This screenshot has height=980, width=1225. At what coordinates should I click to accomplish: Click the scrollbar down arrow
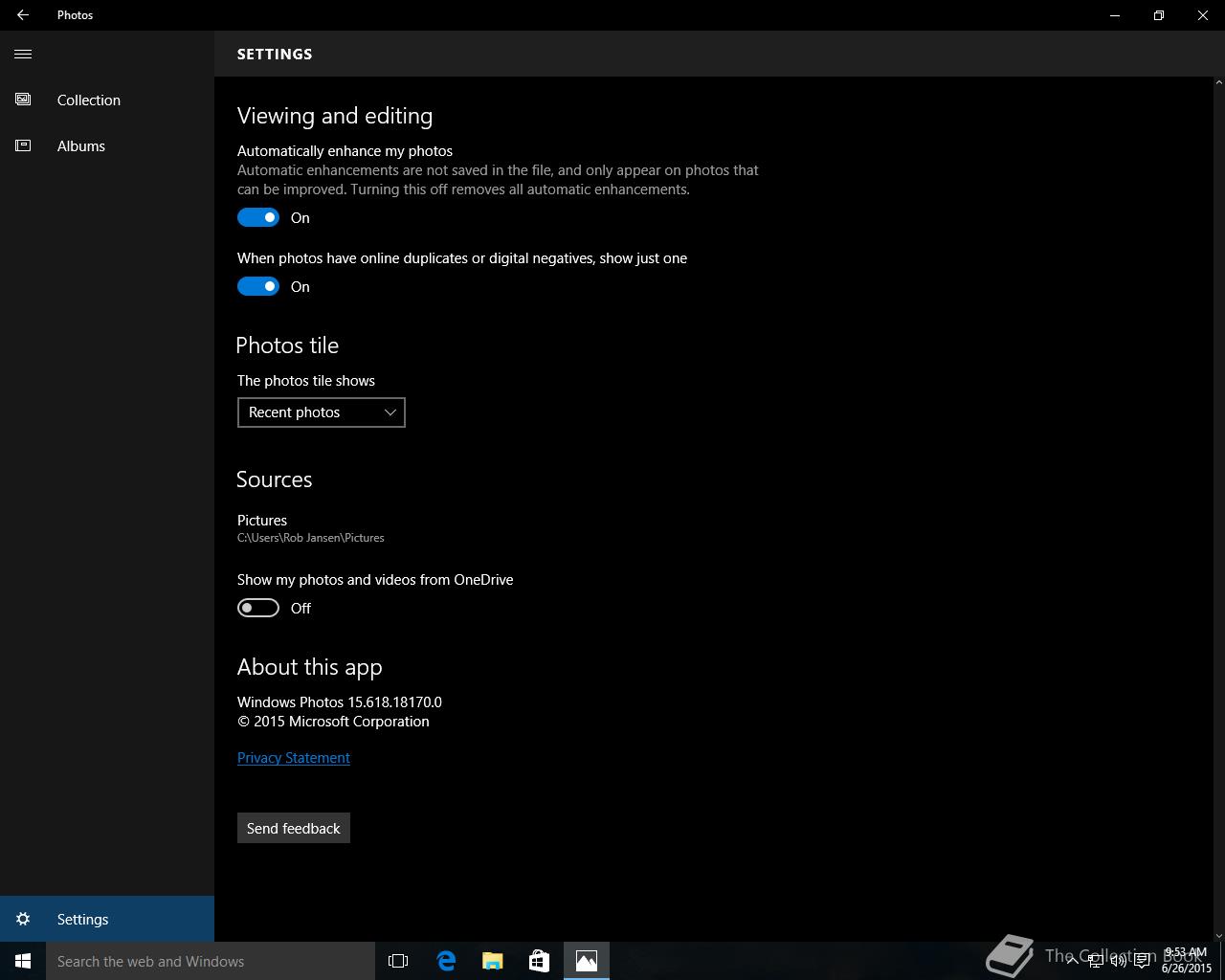(1217, 935)
